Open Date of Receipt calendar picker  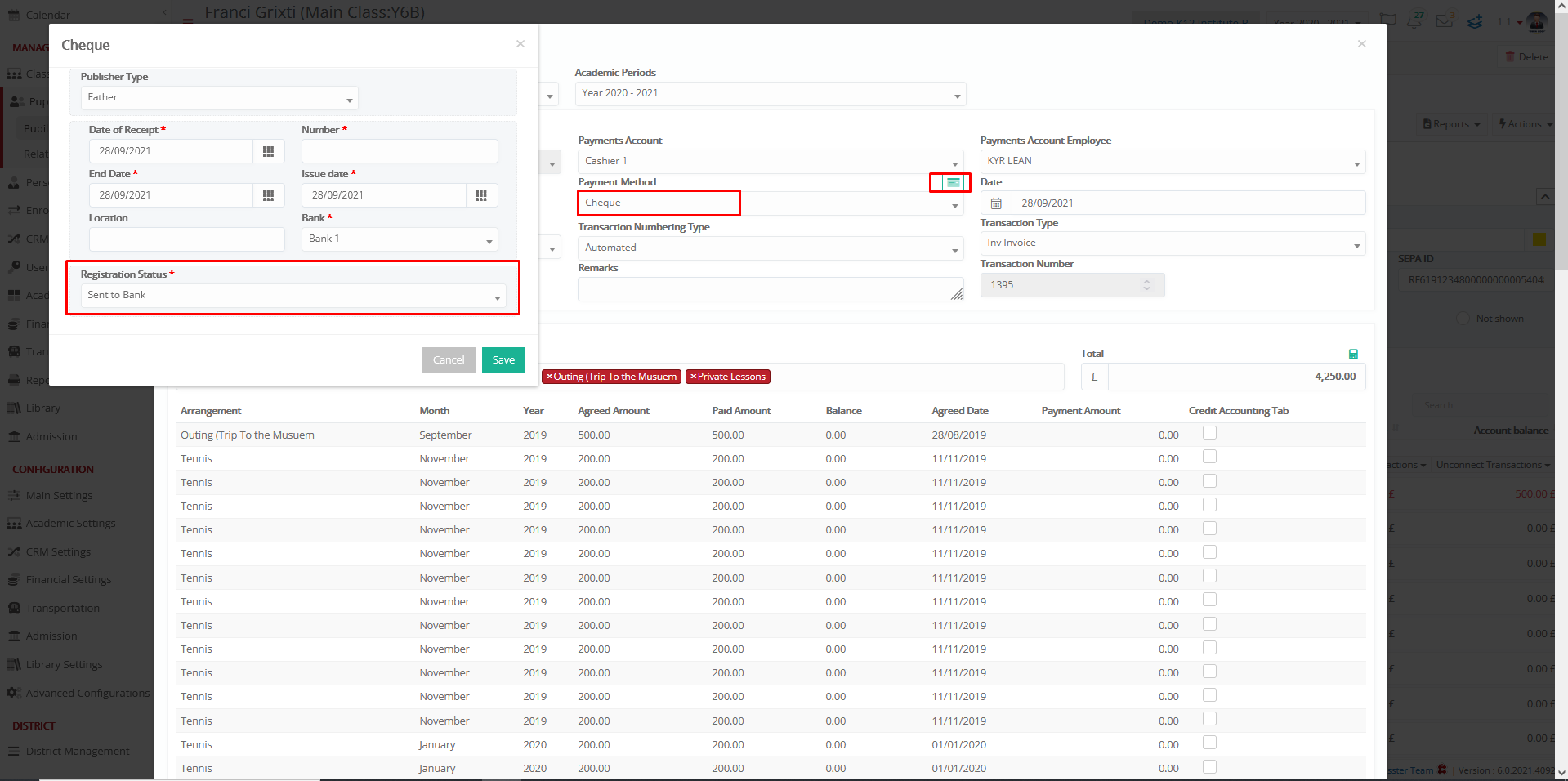[x=268, y=151]
